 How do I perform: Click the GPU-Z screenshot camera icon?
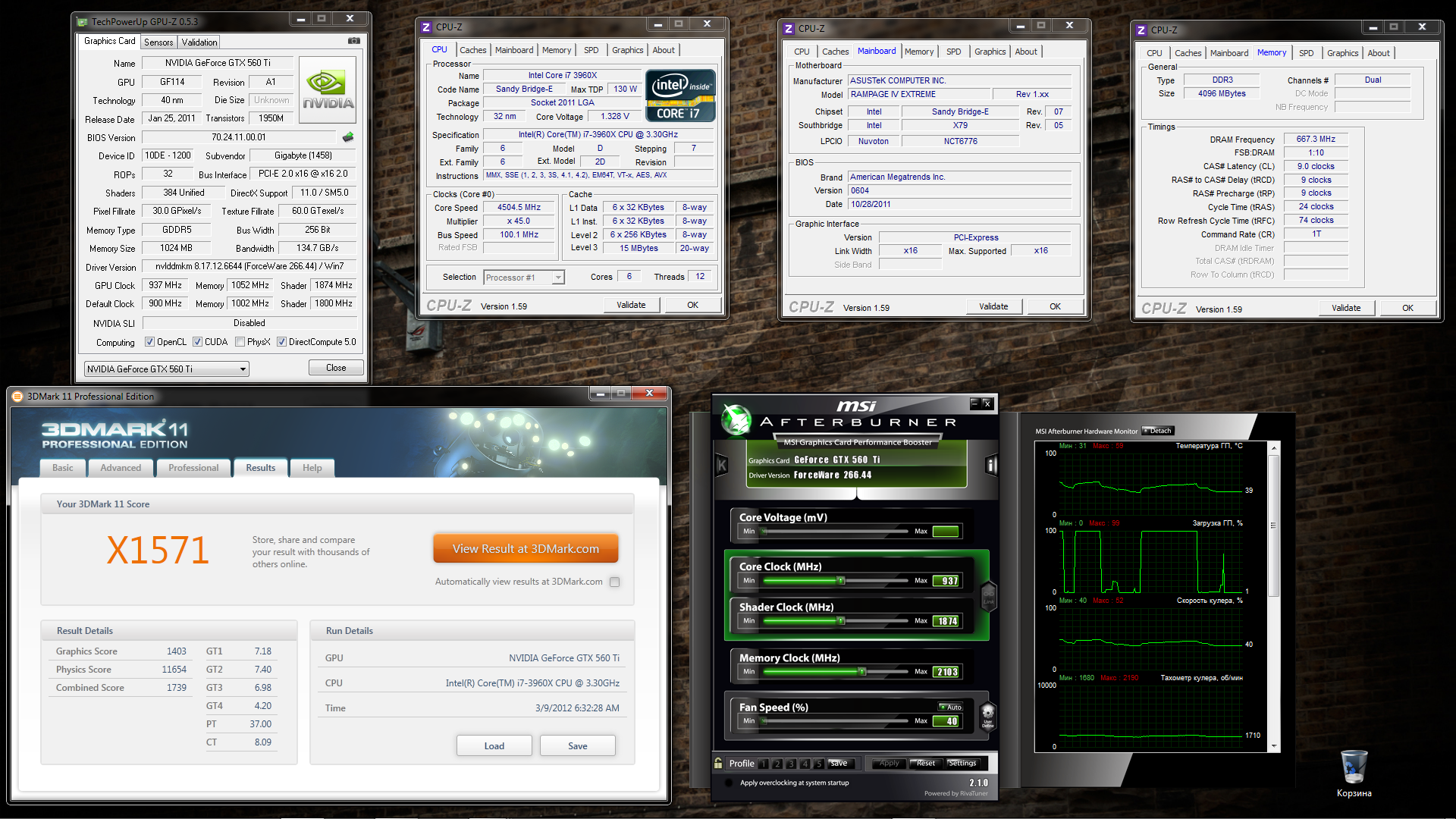(353, 41)
